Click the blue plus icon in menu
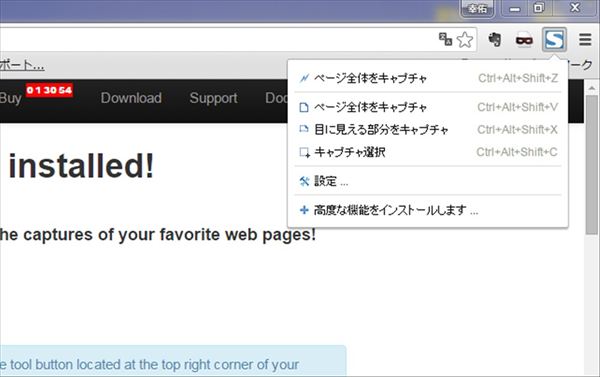 click(304, 210)
